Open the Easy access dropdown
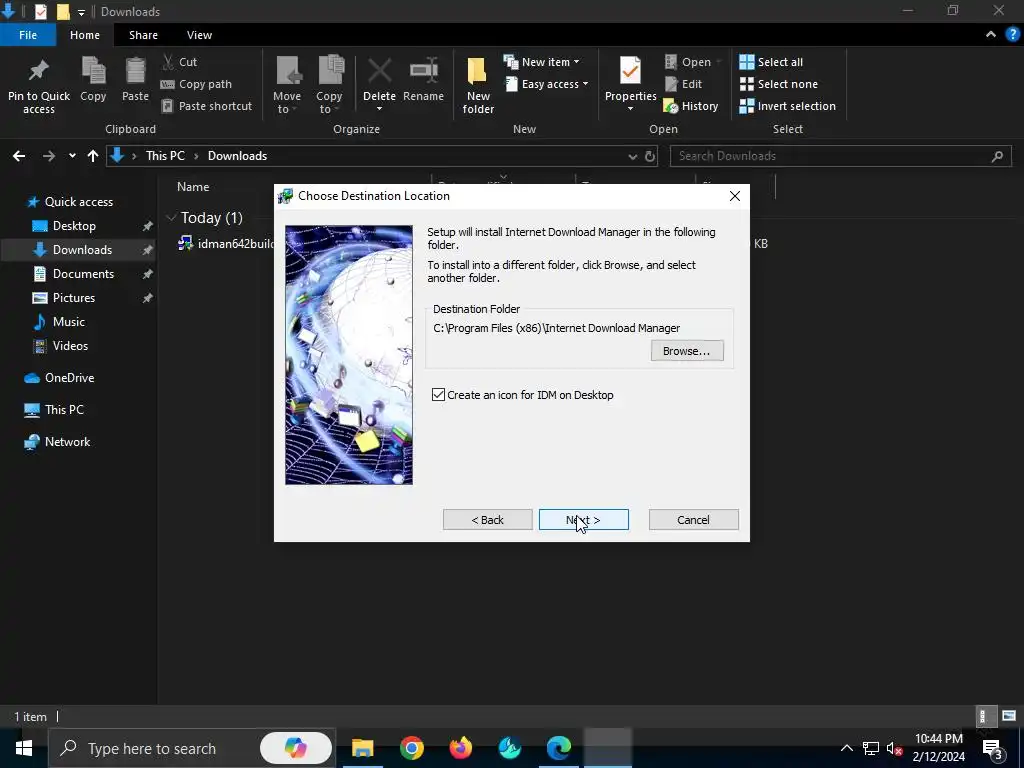This screenshot has height=768, width=1024. tap(547, 84)
